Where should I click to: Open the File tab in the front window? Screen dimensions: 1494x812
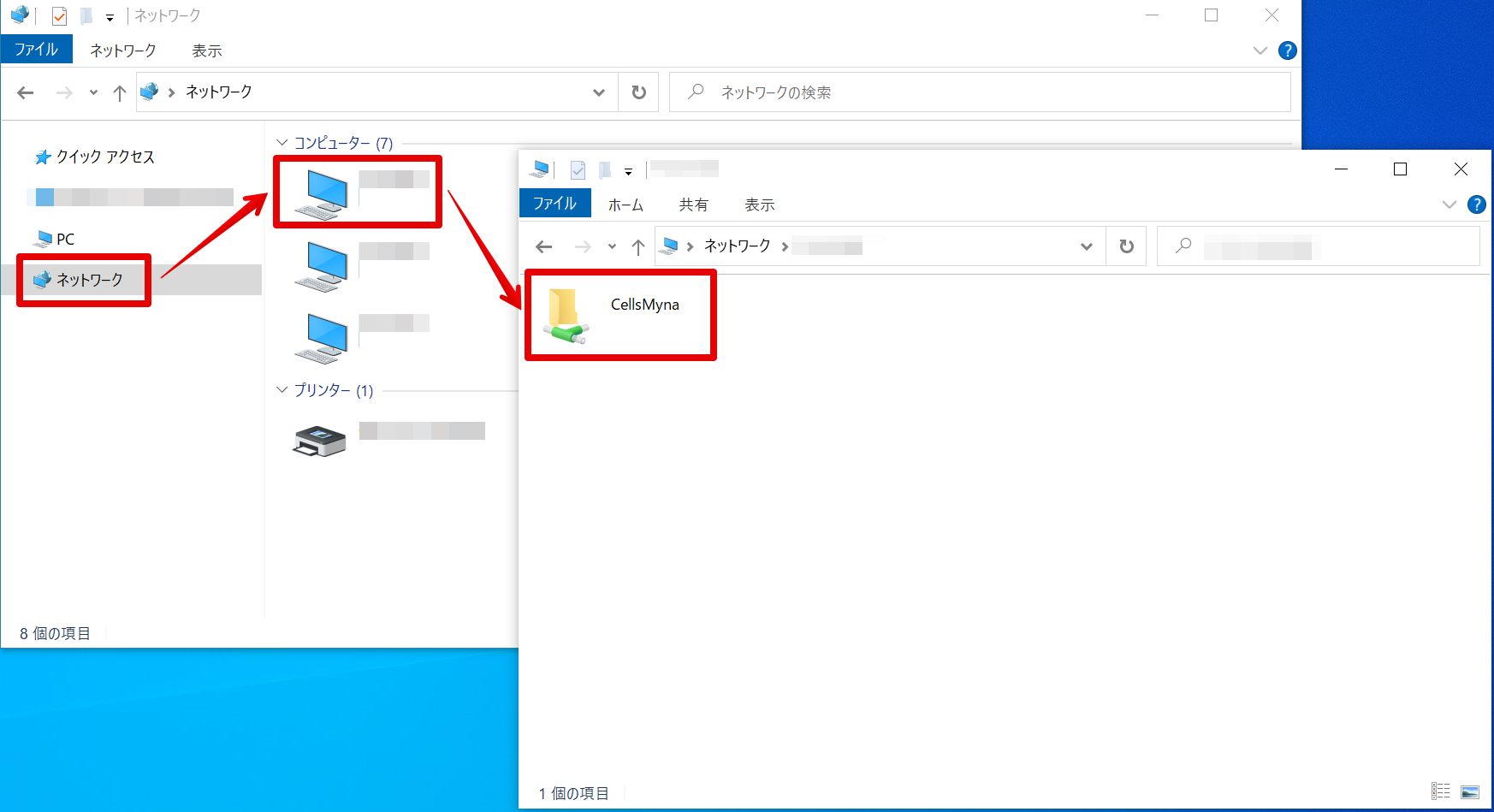click(x=555, y=204)
